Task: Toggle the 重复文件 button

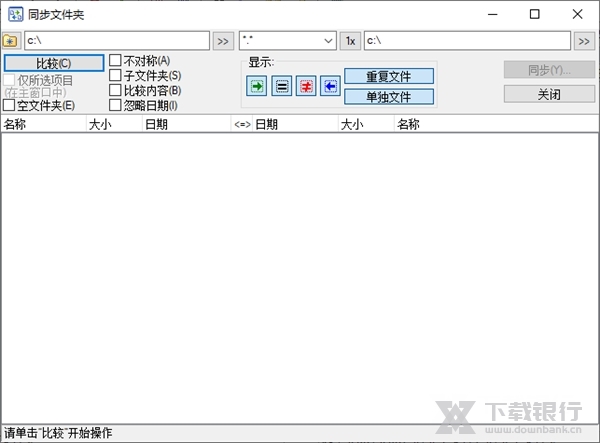Action: coord(389,76)
